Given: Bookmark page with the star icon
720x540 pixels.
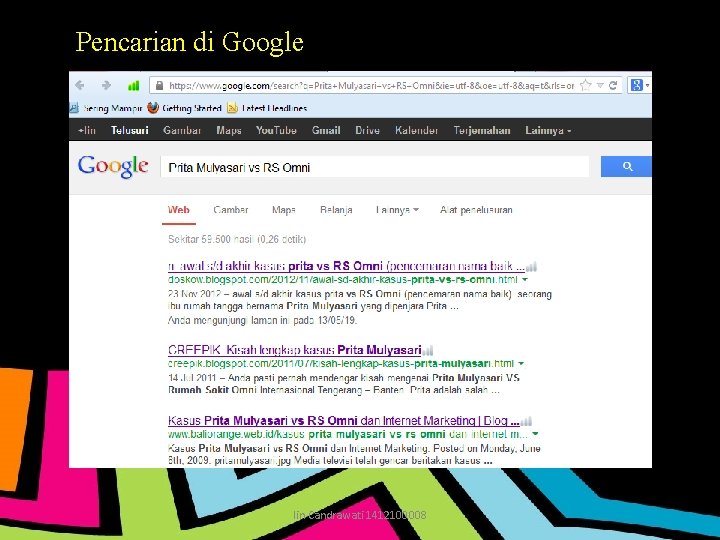Looking at the screenshot, I should (585, 85).
